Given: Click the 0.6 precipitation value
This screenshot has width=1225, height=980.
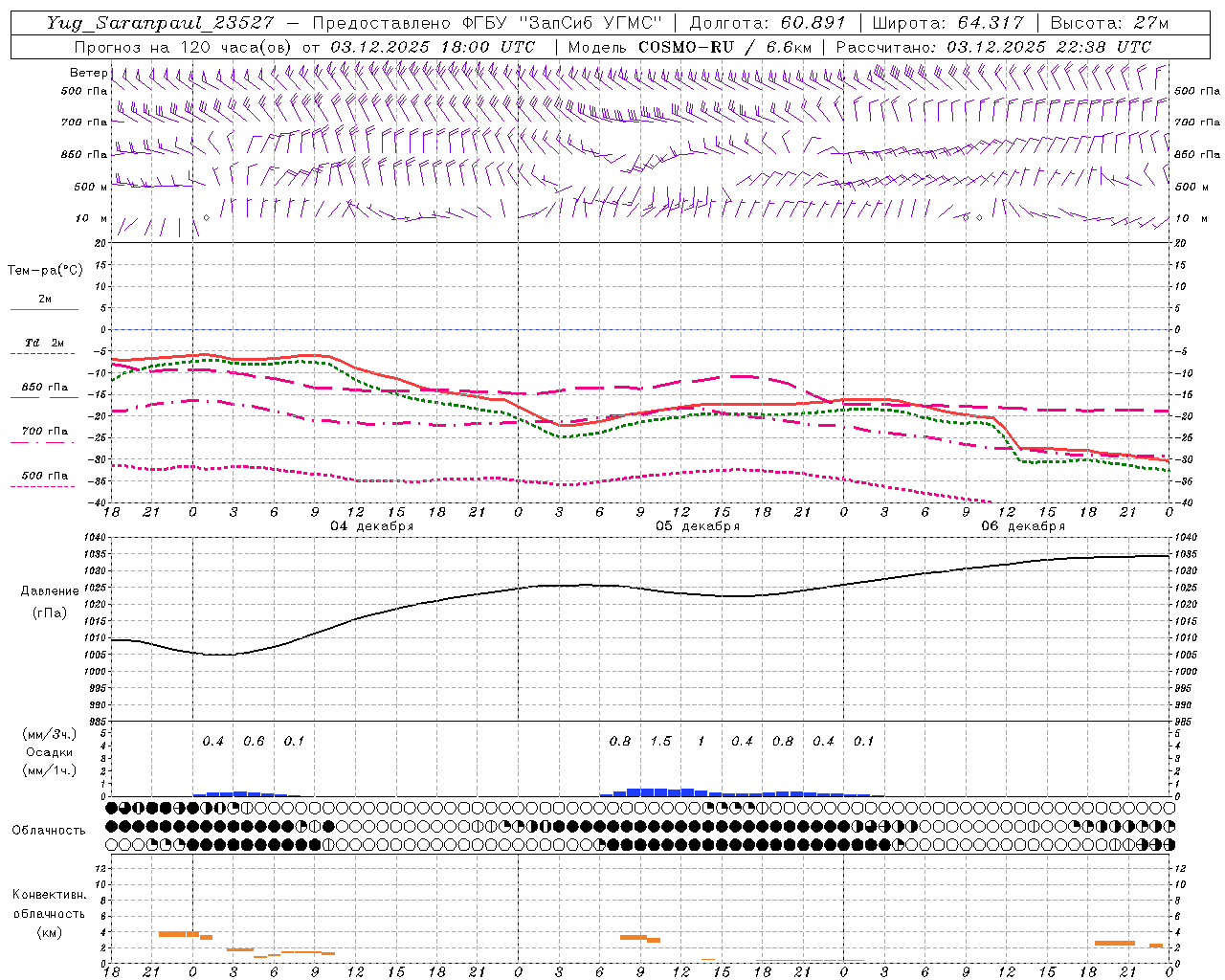Looking at the screenshot, I should coord(254,741).
